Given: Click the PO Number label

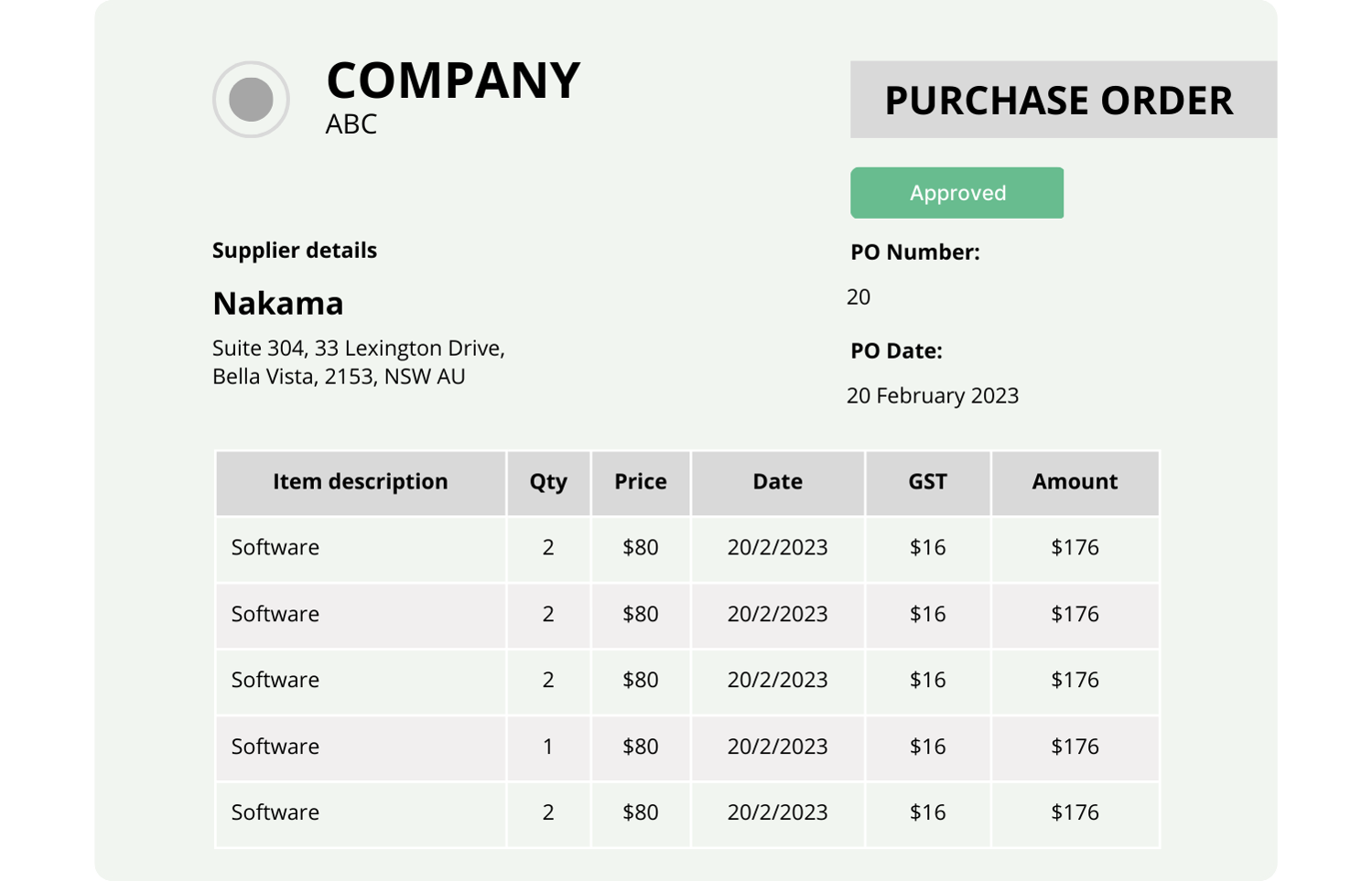Looking at the screenshot, I should (915, 252).
